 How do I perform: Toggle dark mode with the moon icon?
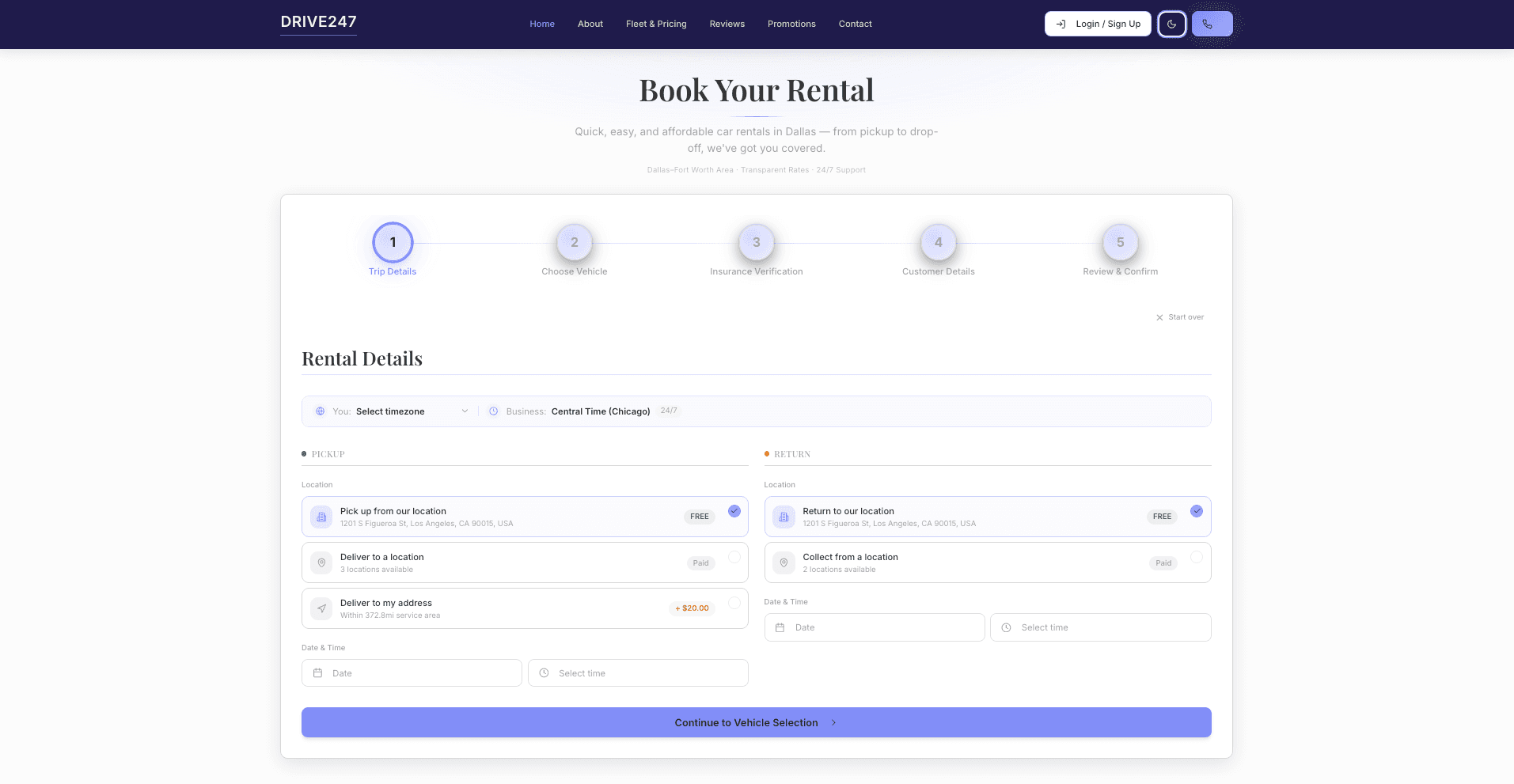pos(1171,24)
